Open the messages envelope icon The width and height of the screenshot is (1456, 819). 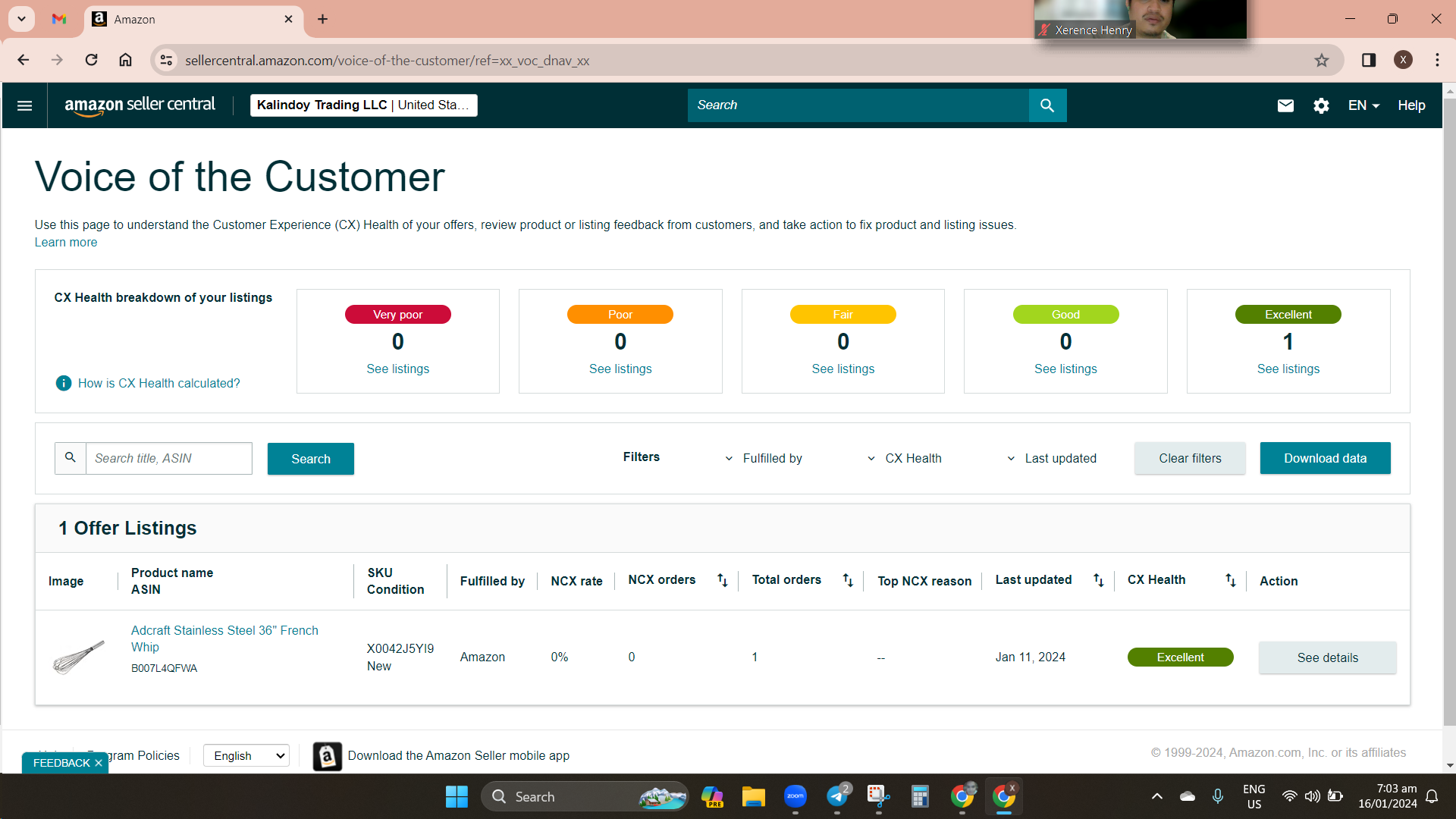coord(1285,105)
